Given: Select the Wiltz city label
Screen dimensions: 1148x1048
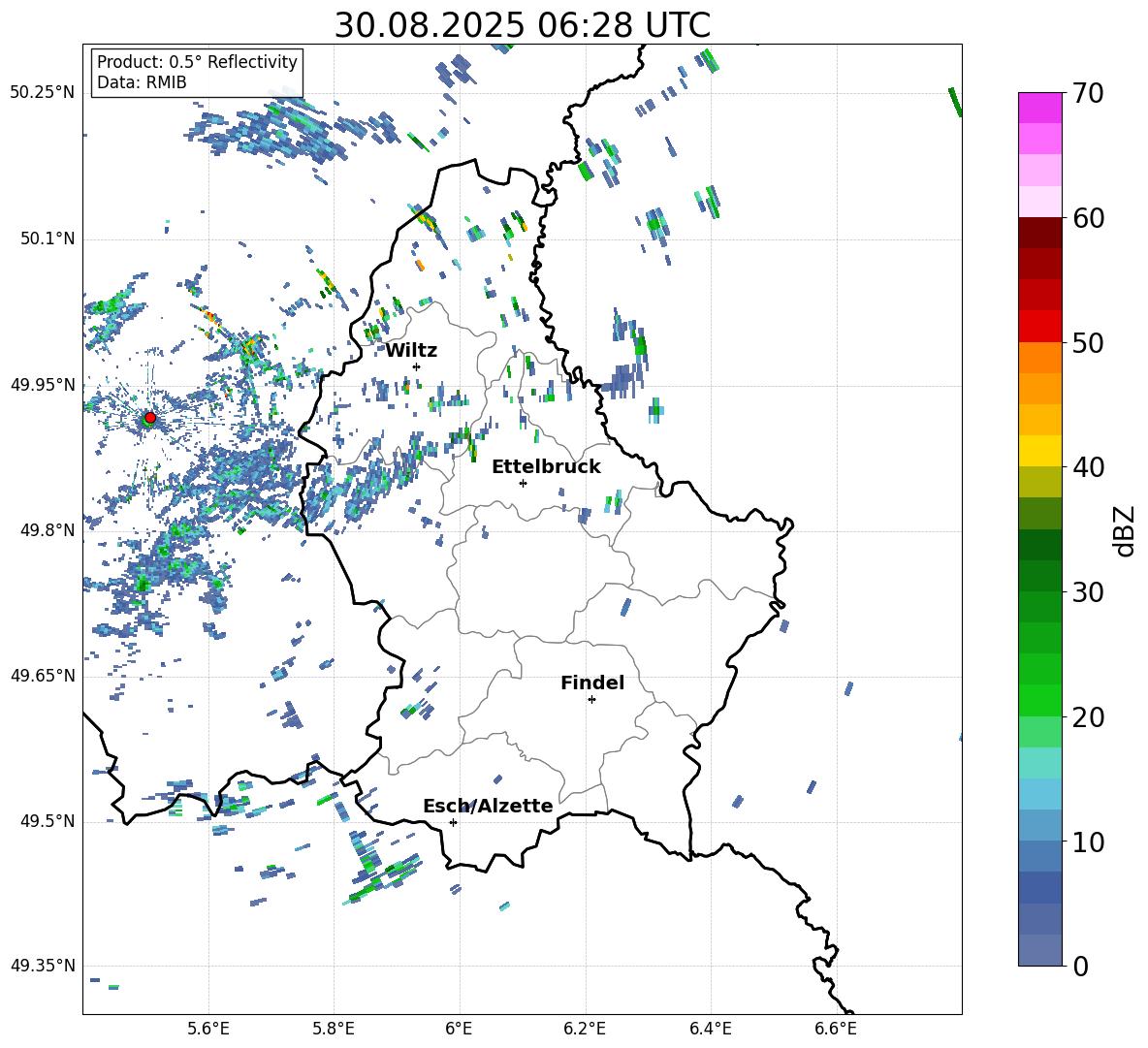Looking at the screenshot, I should 411,351.
